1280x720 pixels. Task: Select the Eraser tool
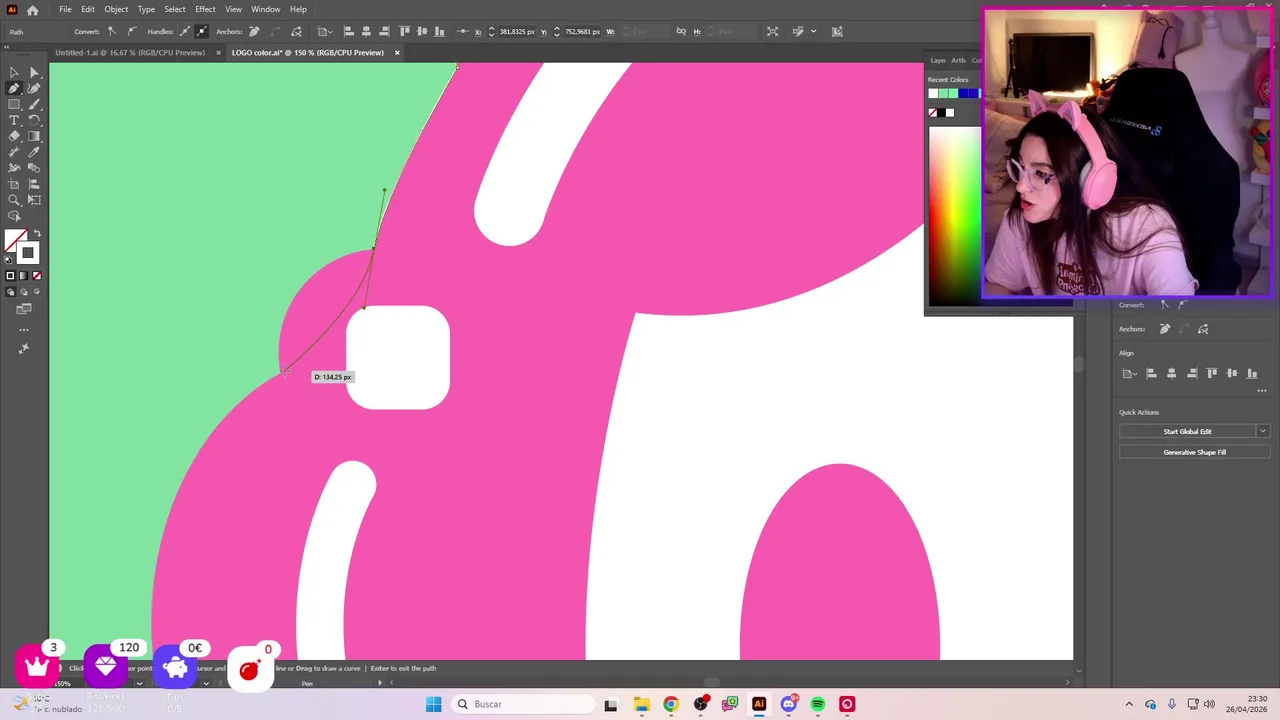tap(14, 136)
